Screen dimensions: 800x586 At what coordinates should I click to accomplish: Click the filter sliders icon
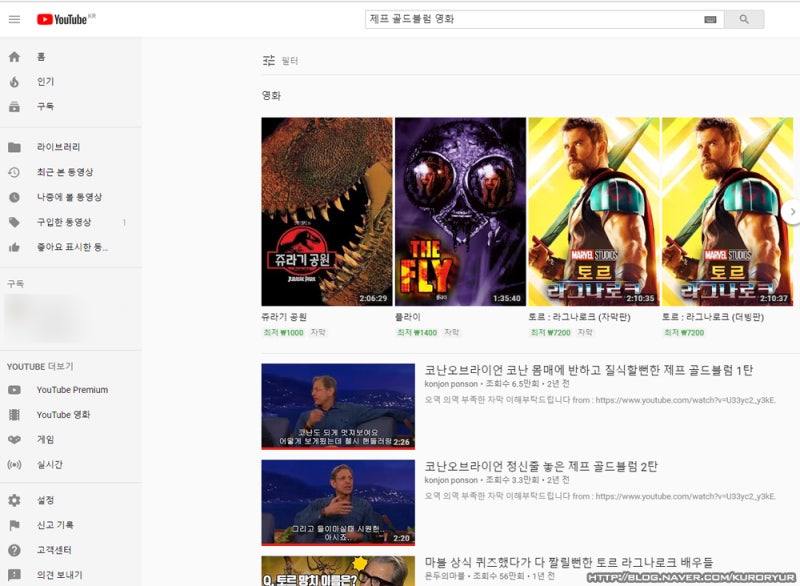[269, 61]
